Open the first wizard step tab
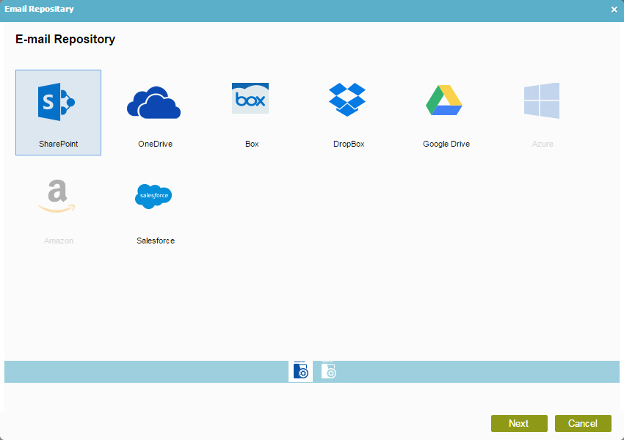The width and height of the screenshot is (624, 440). [x=300, y=372]
